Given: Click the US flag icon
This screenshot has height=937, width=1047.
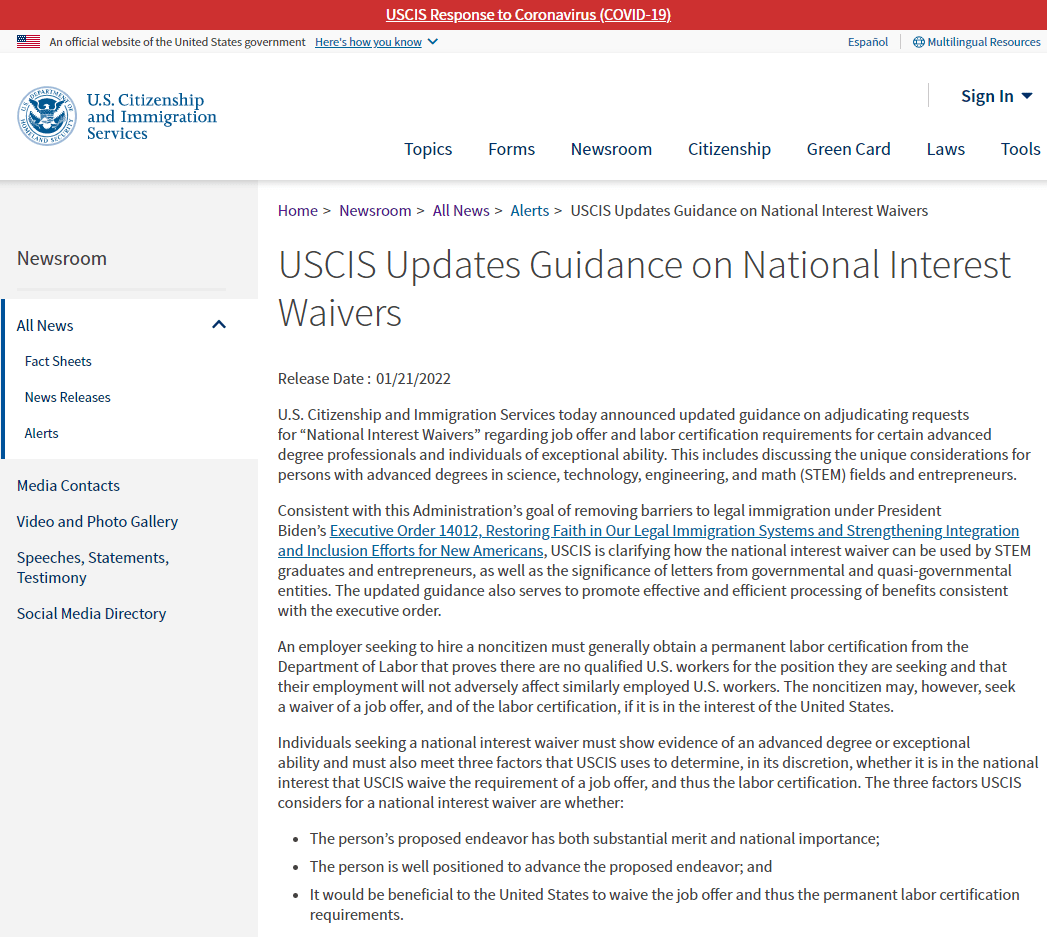Looking at the screenshot, I should pyautogui.click(x=28, y=41).
